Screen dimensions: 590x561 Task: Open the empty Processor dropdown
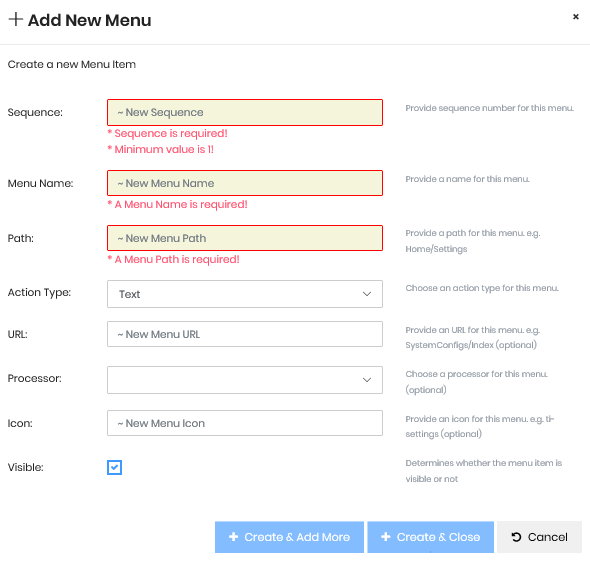[x=245, y=380]
